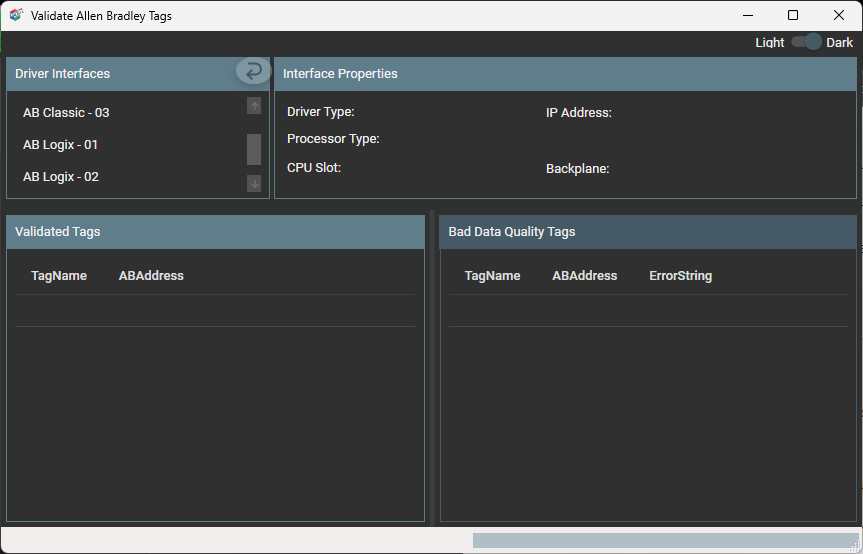Toggle the Light/Dark theme switch

tap(806, 42)
